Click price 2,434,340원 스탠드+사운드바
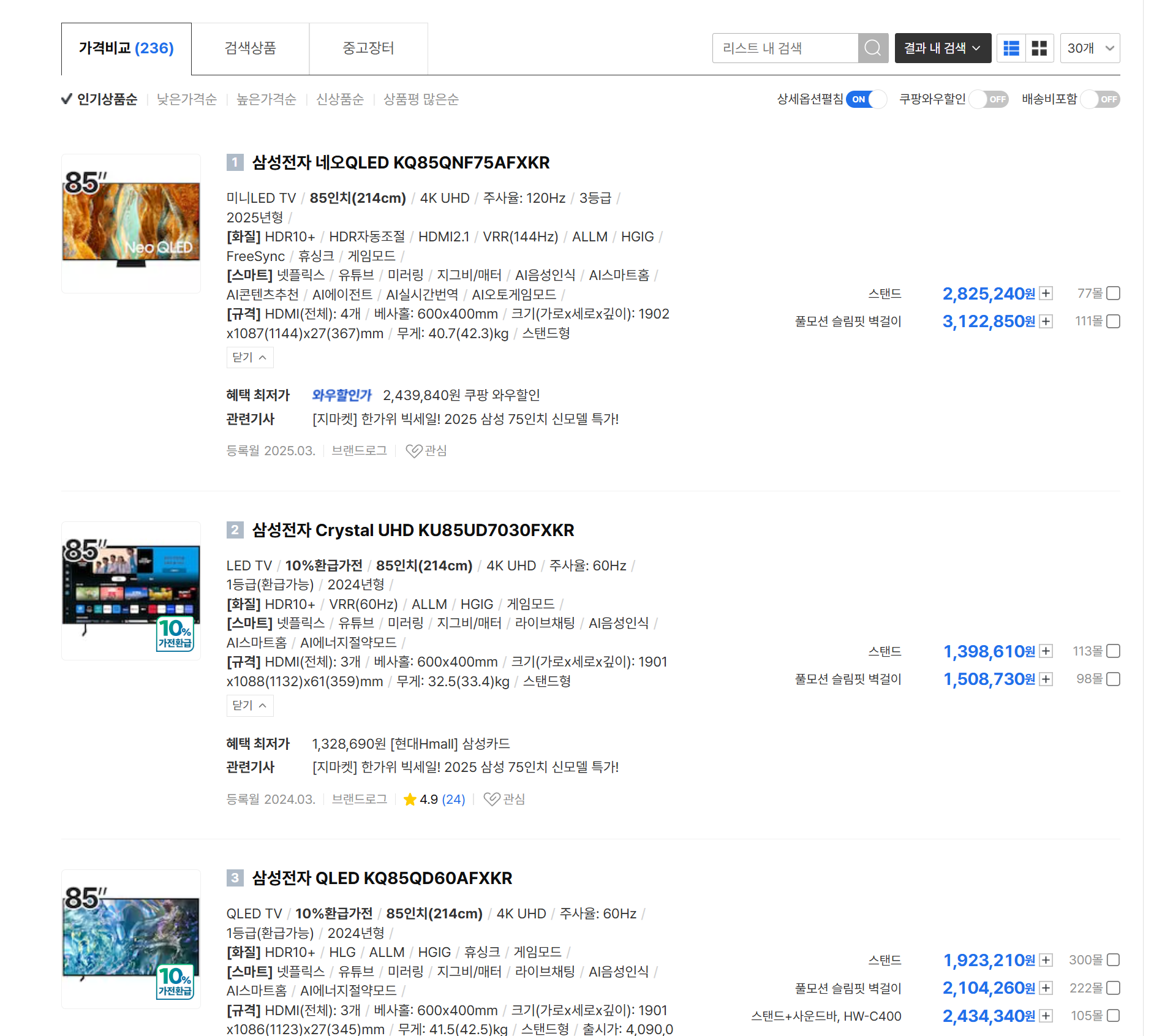This screenshot has height=1036, width=1162. (989, 1016)
